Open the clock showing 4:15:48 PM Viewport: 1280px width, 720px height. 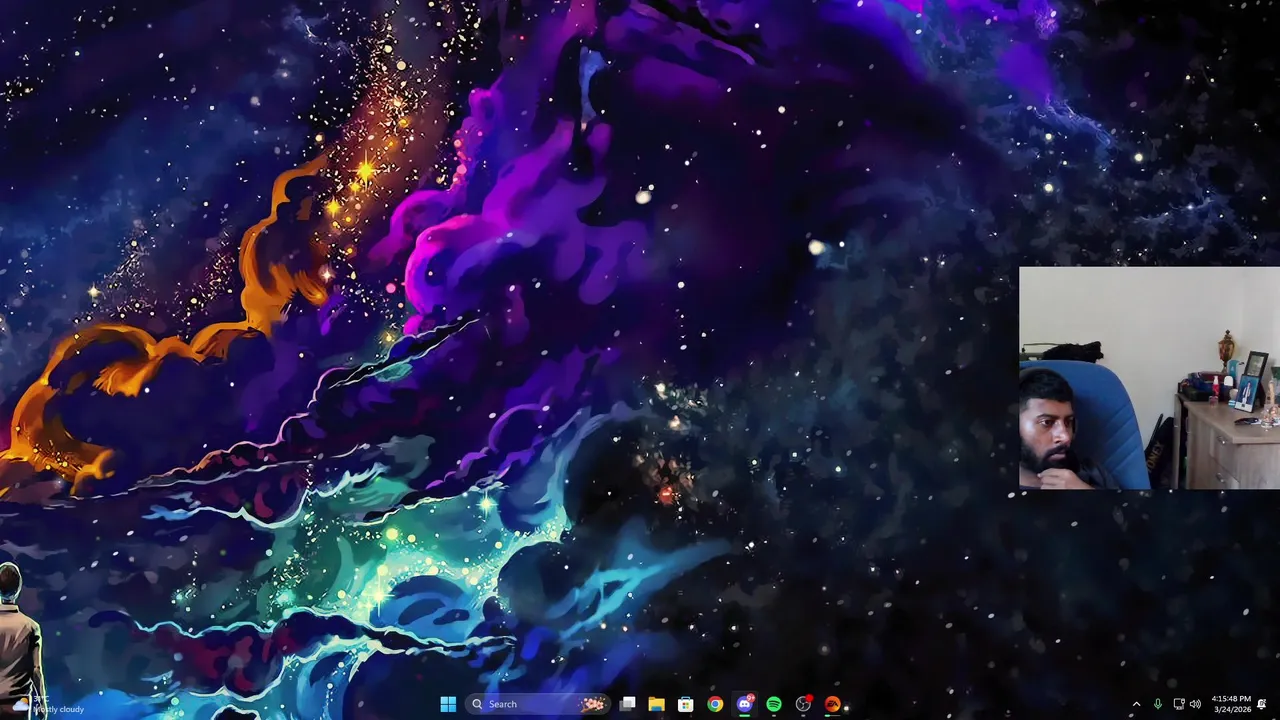1231,704
